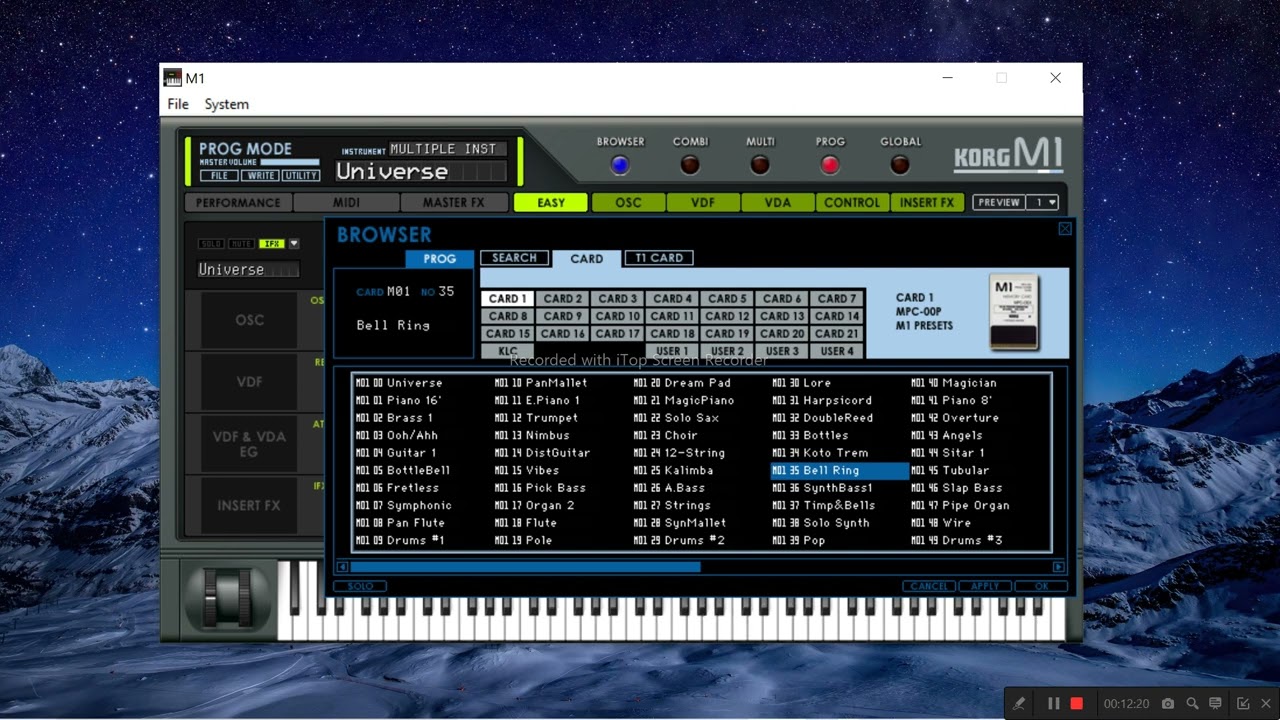Select program 'M01 13 Nimbus'
Image resolution: width=1280 pixels, height=720 pixels.
(562, 435)
